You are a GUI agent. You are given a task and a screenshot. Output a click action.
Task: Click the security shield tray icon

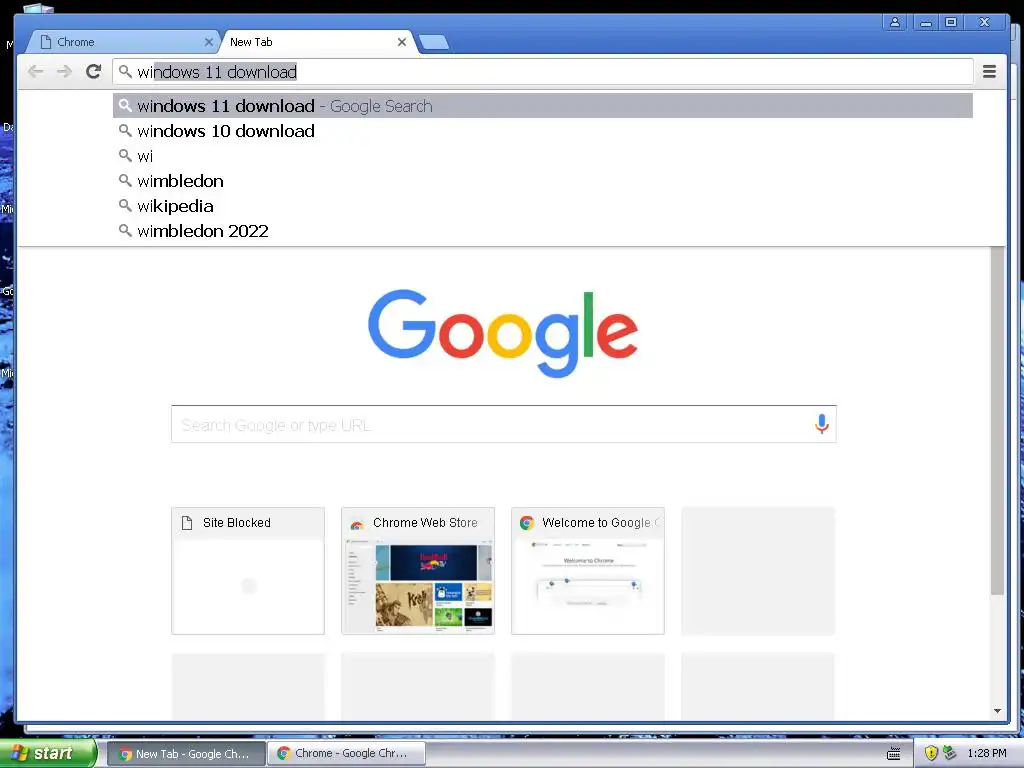[x=931, y=754]
